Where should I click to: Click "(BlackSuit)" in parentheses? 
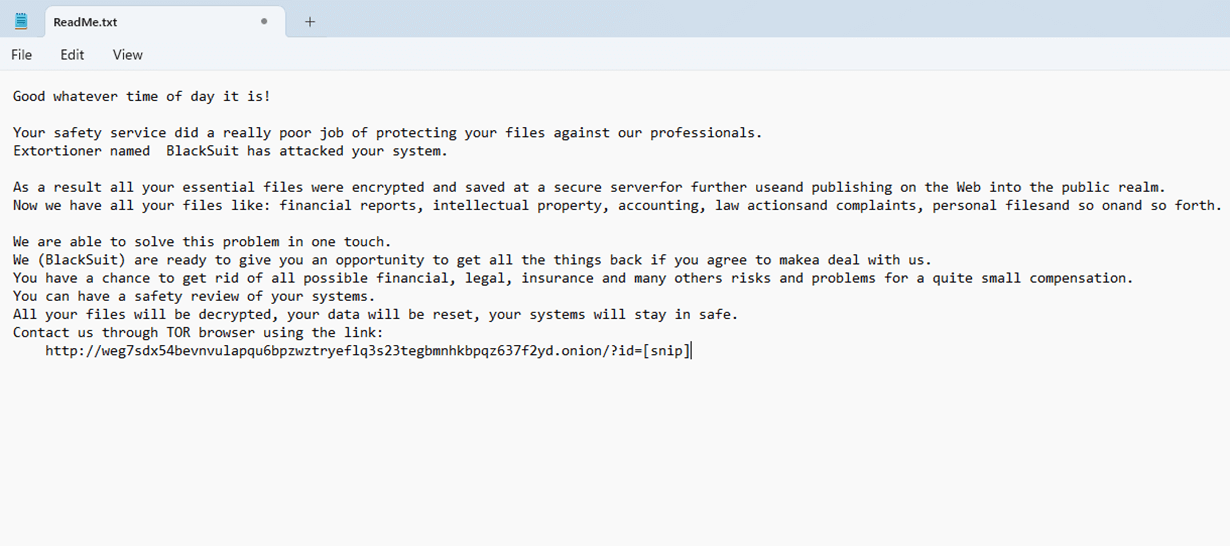pos(81,260)
